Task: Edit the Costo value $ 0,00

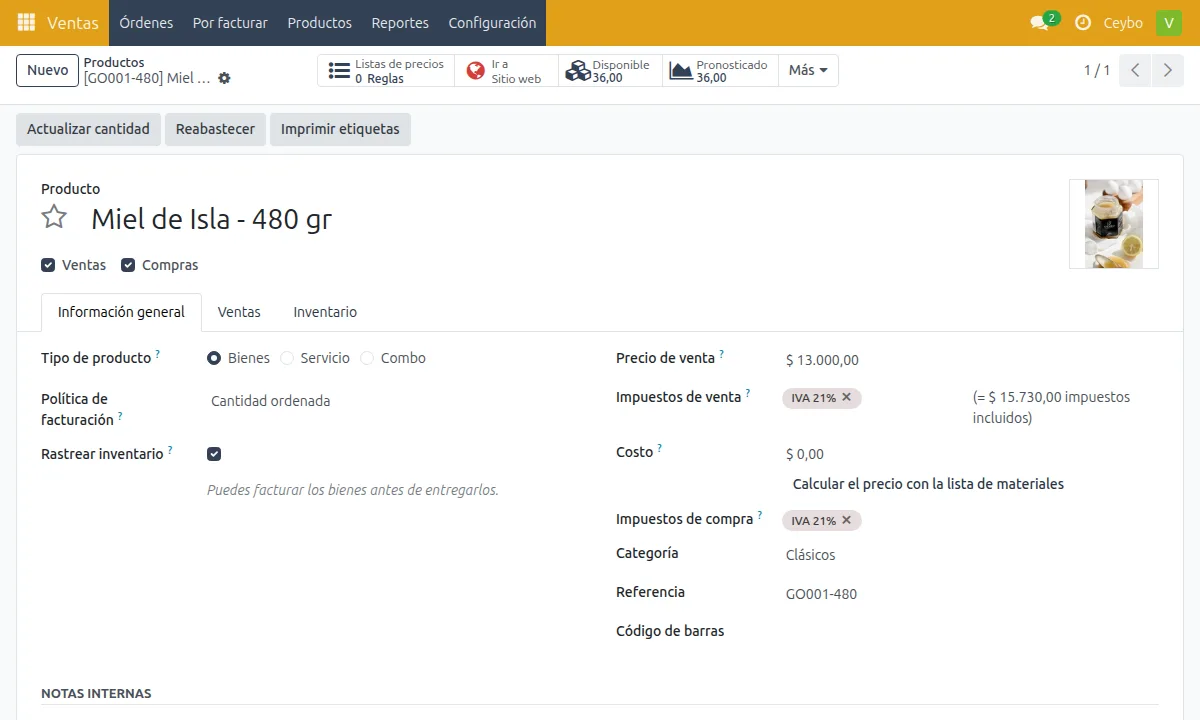Action: tap(970, 454)
